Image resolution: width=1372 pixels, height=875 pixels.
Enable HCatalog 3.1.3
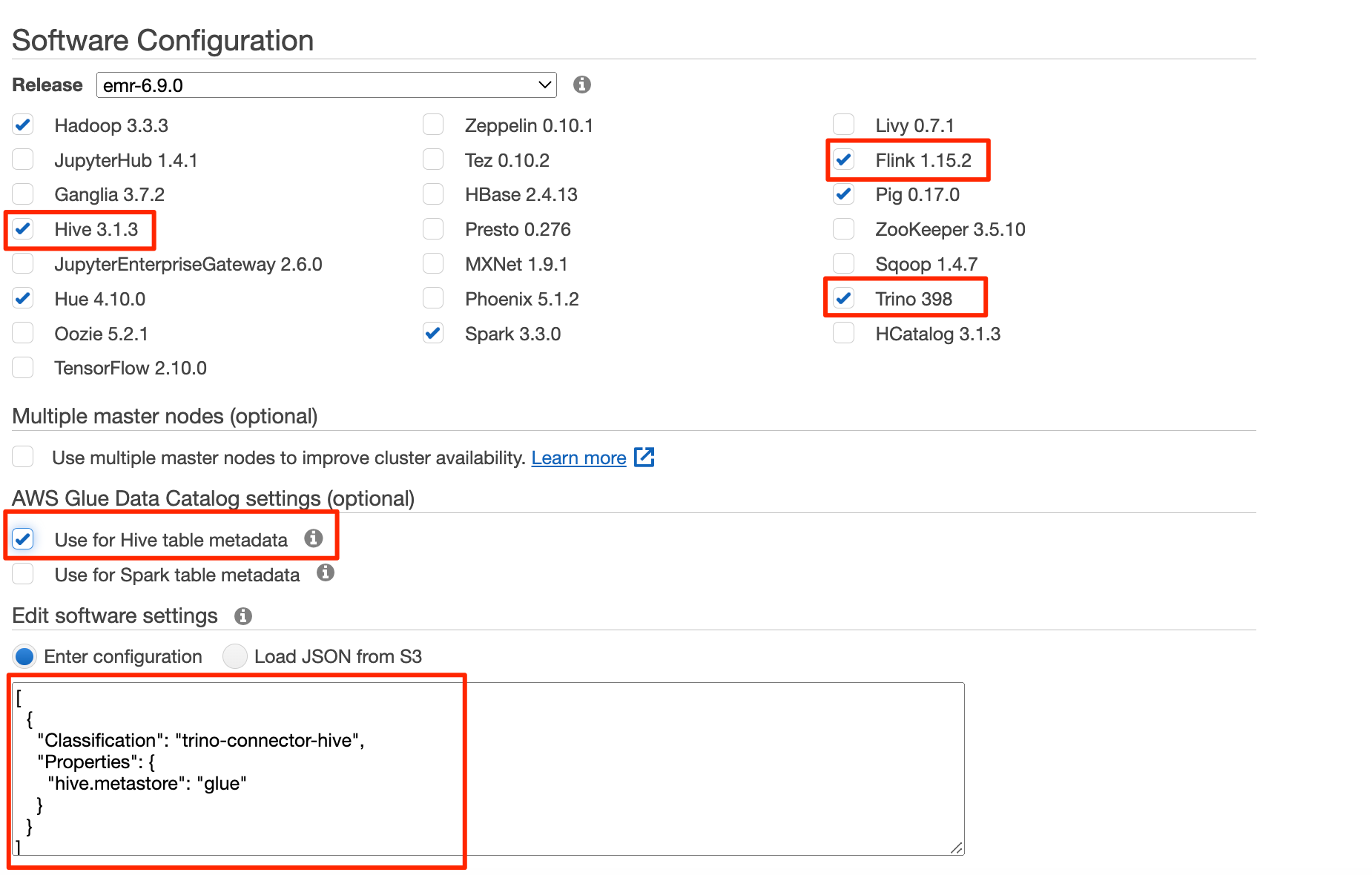tap(843, 334)
